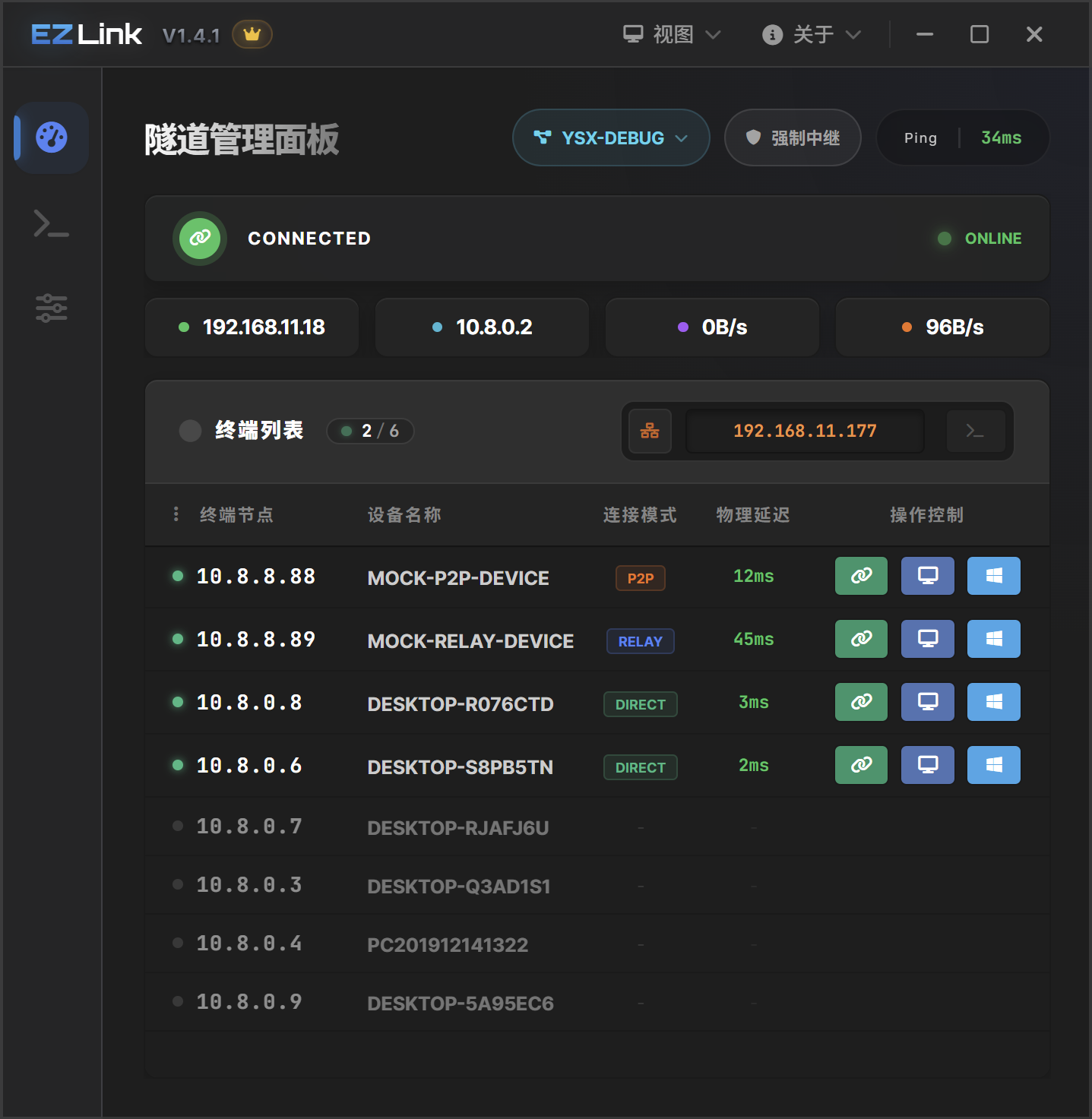Open remote desktop for 10.8.8.88

tap(928, 576)
